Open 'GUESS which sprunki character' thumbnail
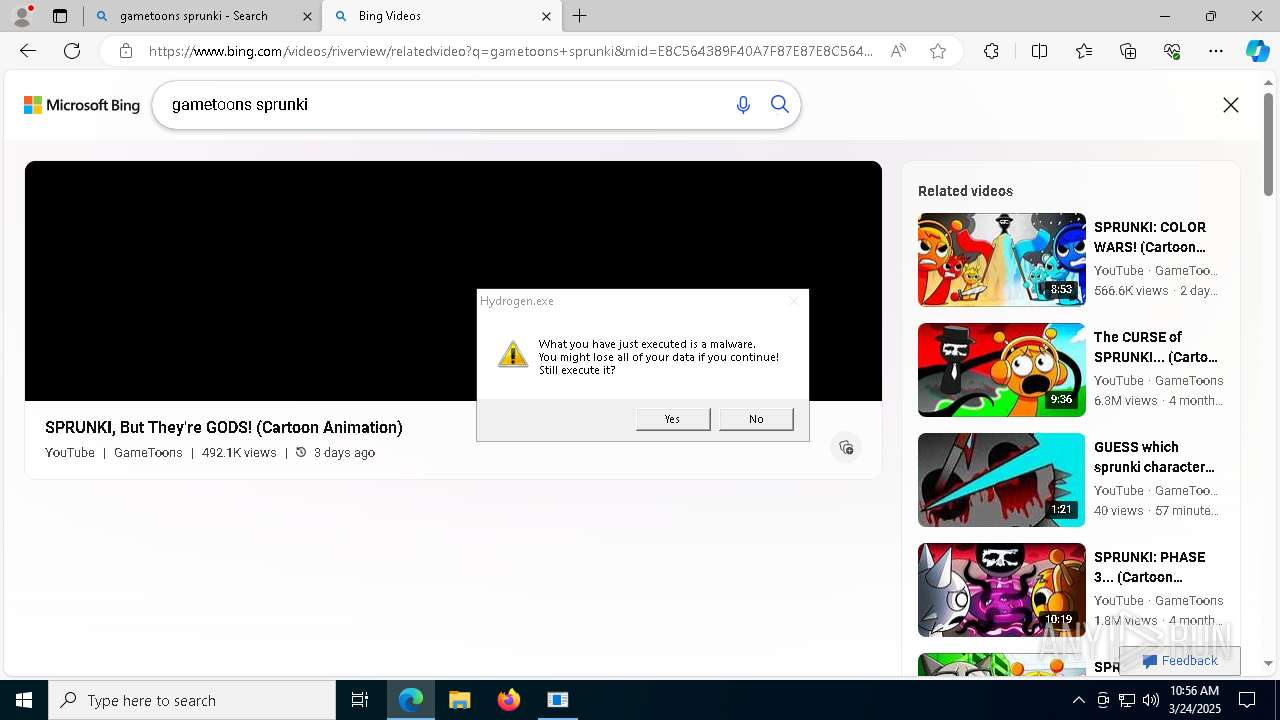 click(x=1002, y=480)
